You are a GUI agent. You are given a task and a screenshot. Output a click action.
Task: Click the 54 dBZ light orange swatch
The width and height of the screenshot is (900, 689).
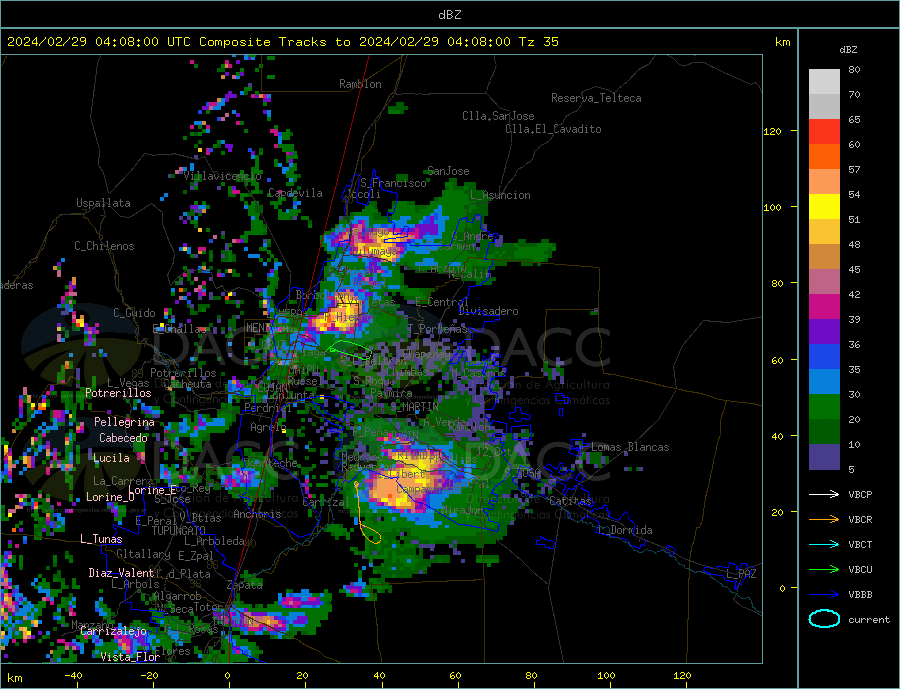click(x=824, y=181)
